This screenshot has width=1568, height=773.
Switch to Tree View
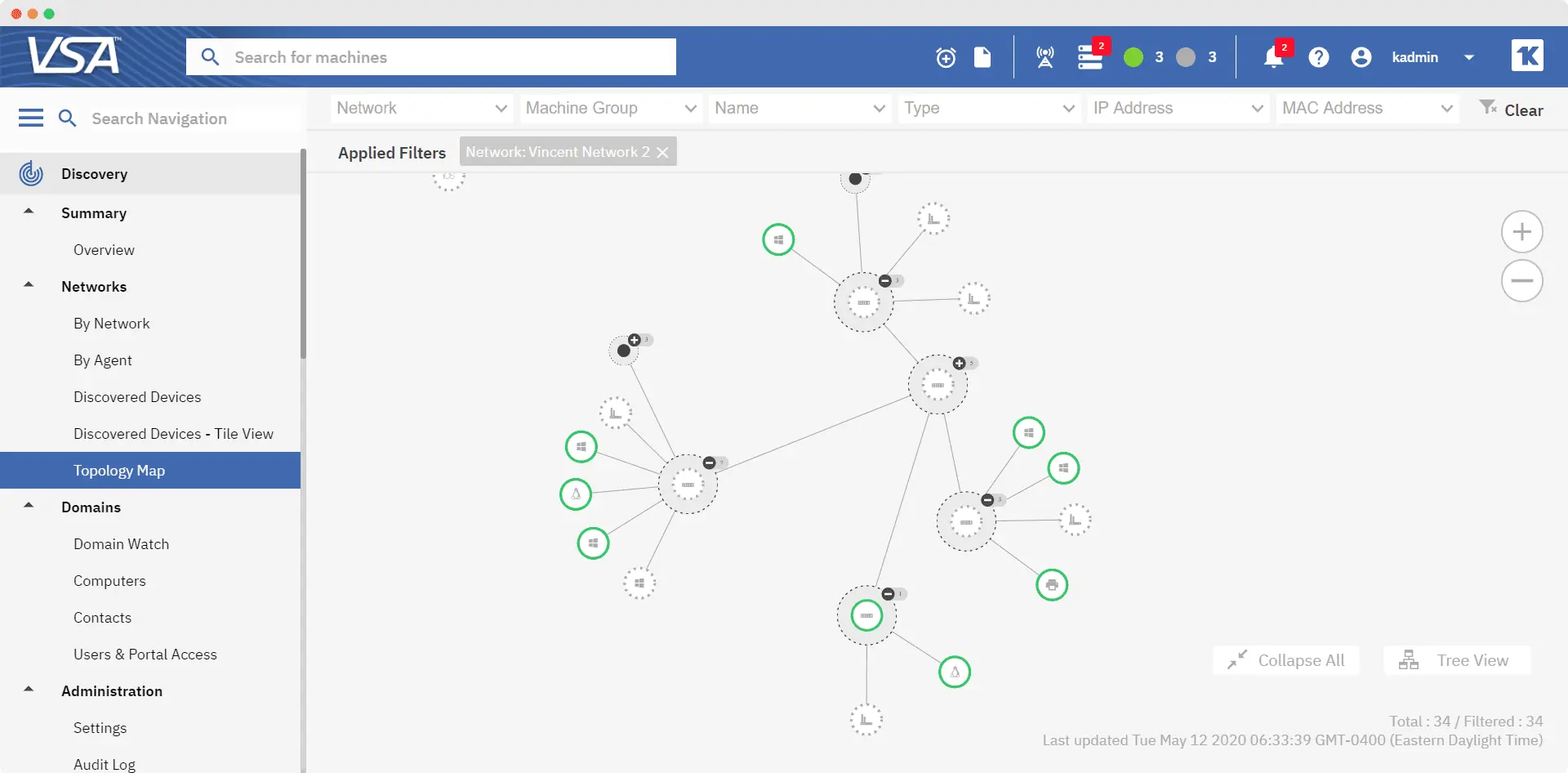tap(1457, 660)
